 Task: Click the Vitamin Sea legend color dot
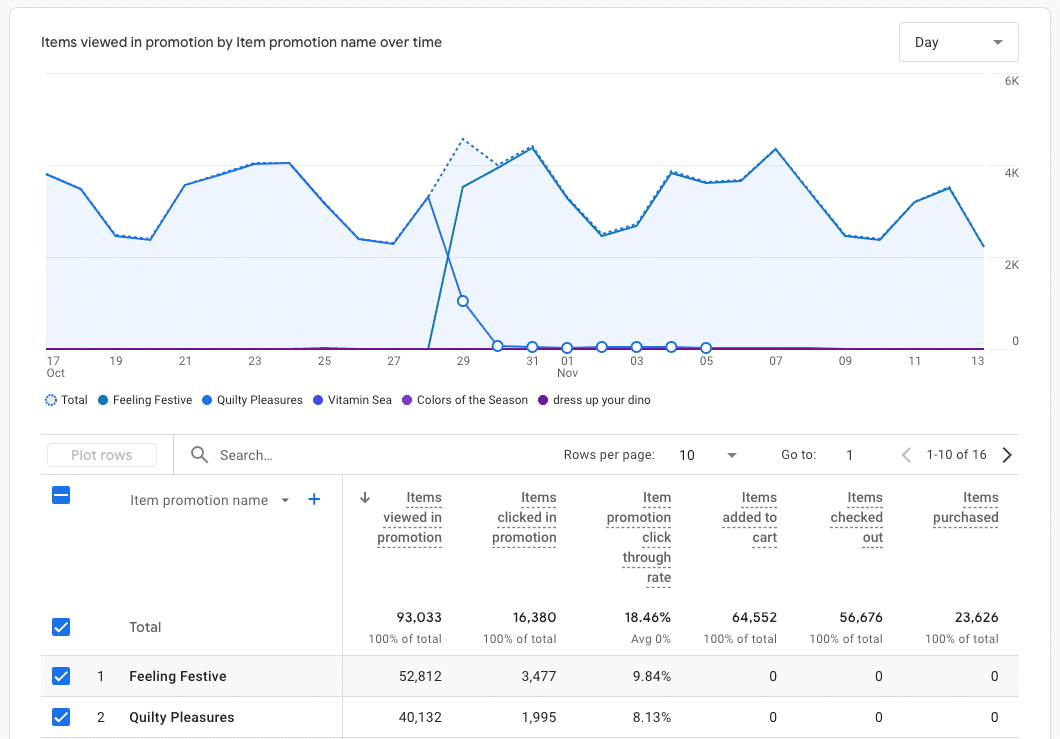[319, 400]
